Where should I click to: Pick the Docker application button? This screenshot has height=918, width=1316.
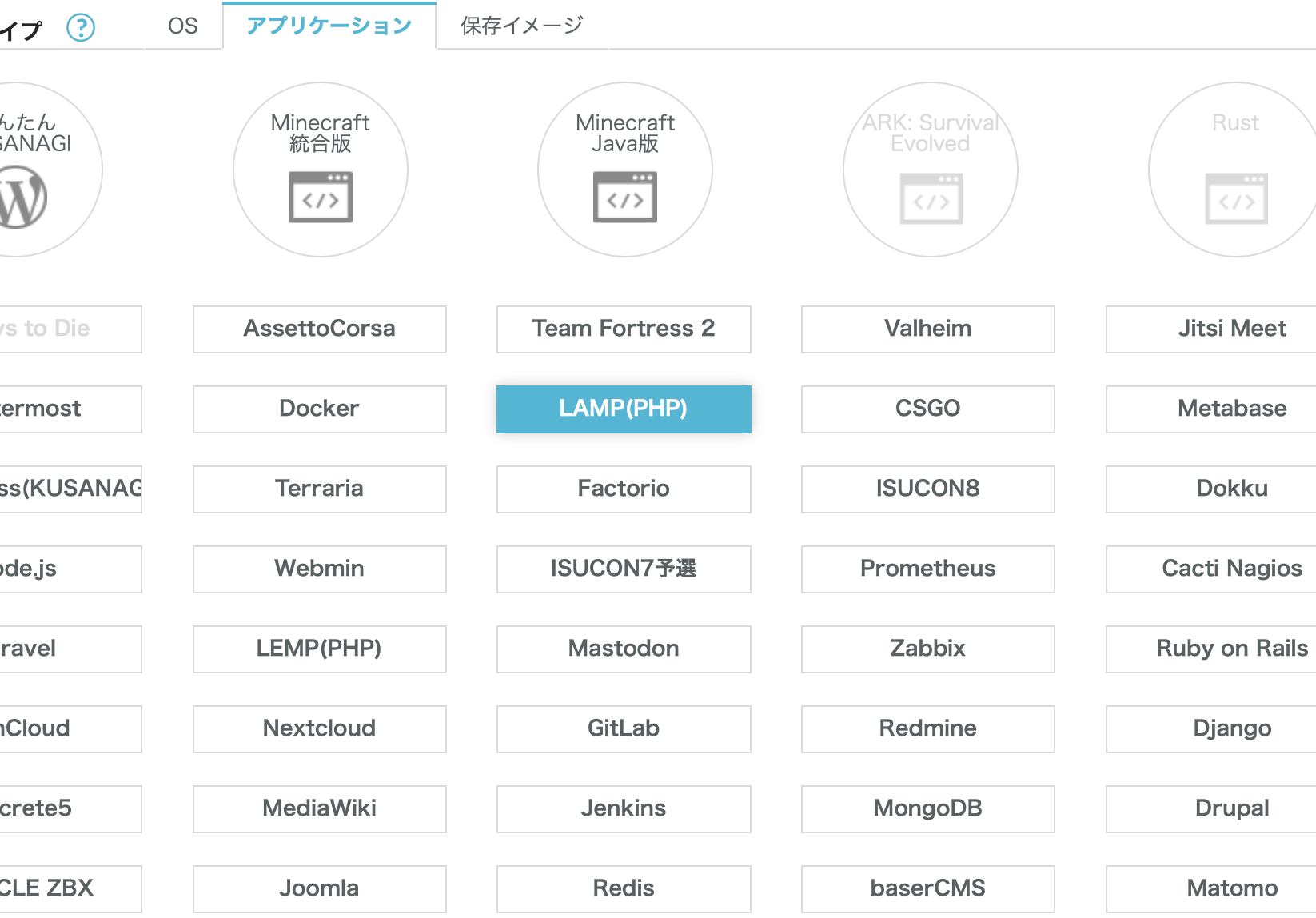click(319, 409)
